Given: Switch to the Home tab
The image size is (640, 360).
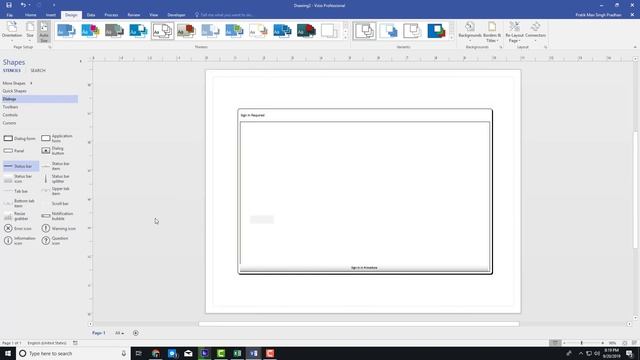Looking at the screenshot, I should coord(31,15).
